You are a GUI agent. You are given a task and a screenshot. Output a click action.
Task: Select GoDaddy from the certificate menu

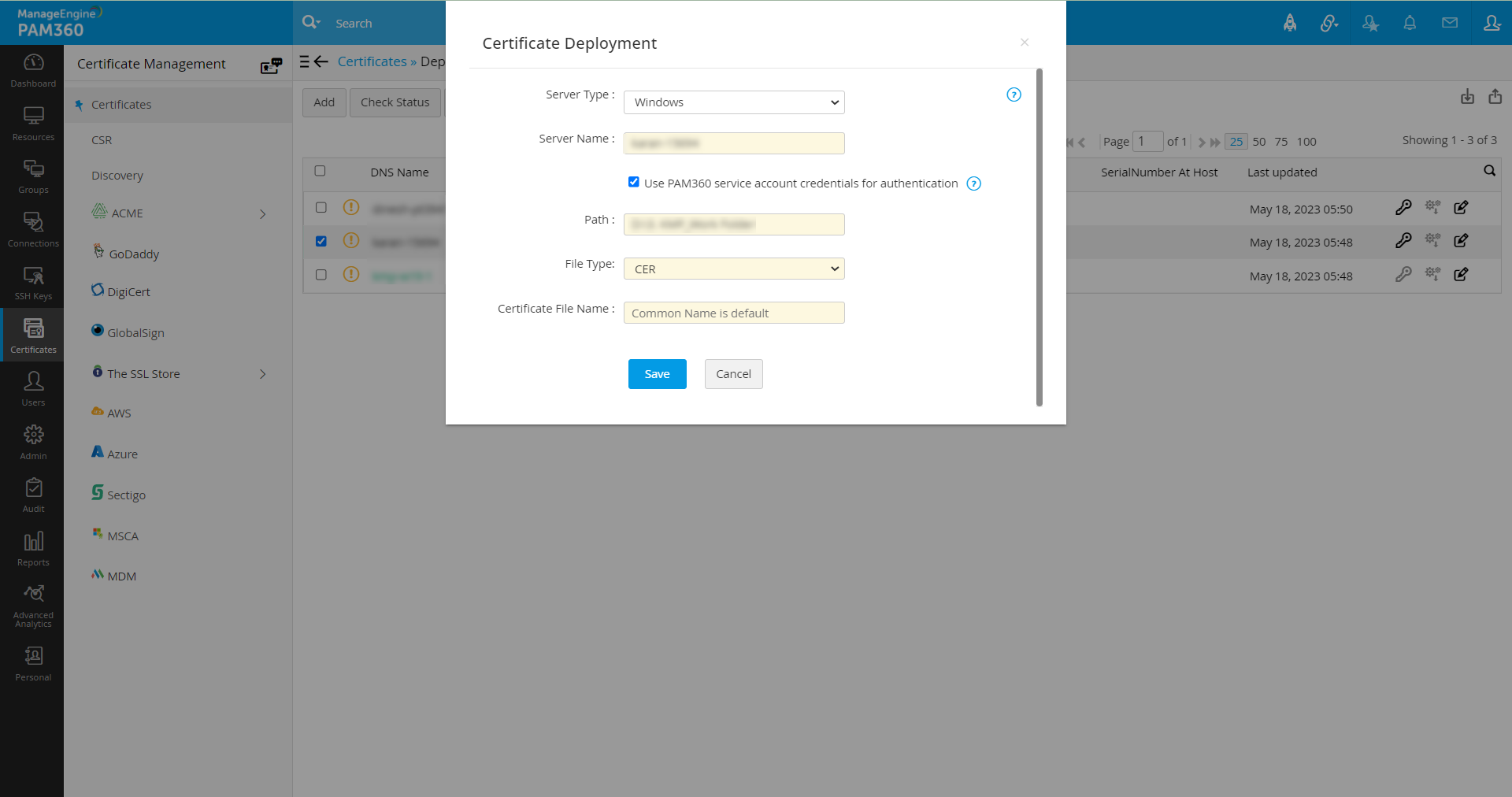[x=133, y=254]
